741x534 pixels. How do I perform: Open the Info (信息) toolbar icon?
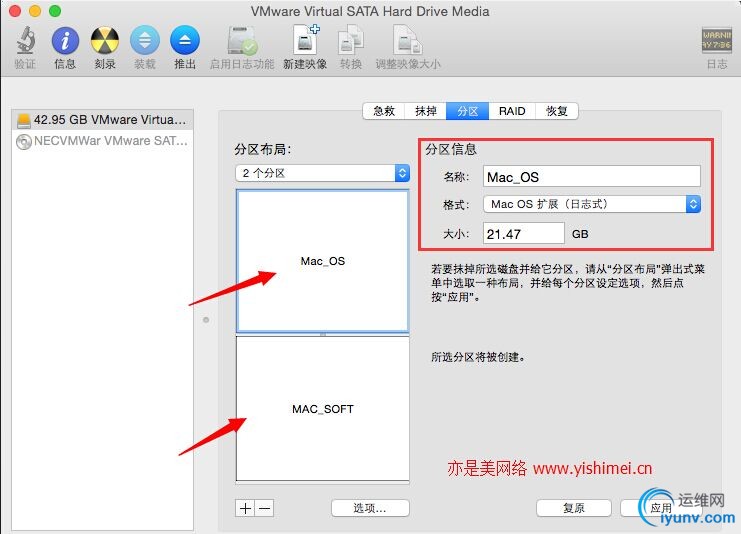65,41
